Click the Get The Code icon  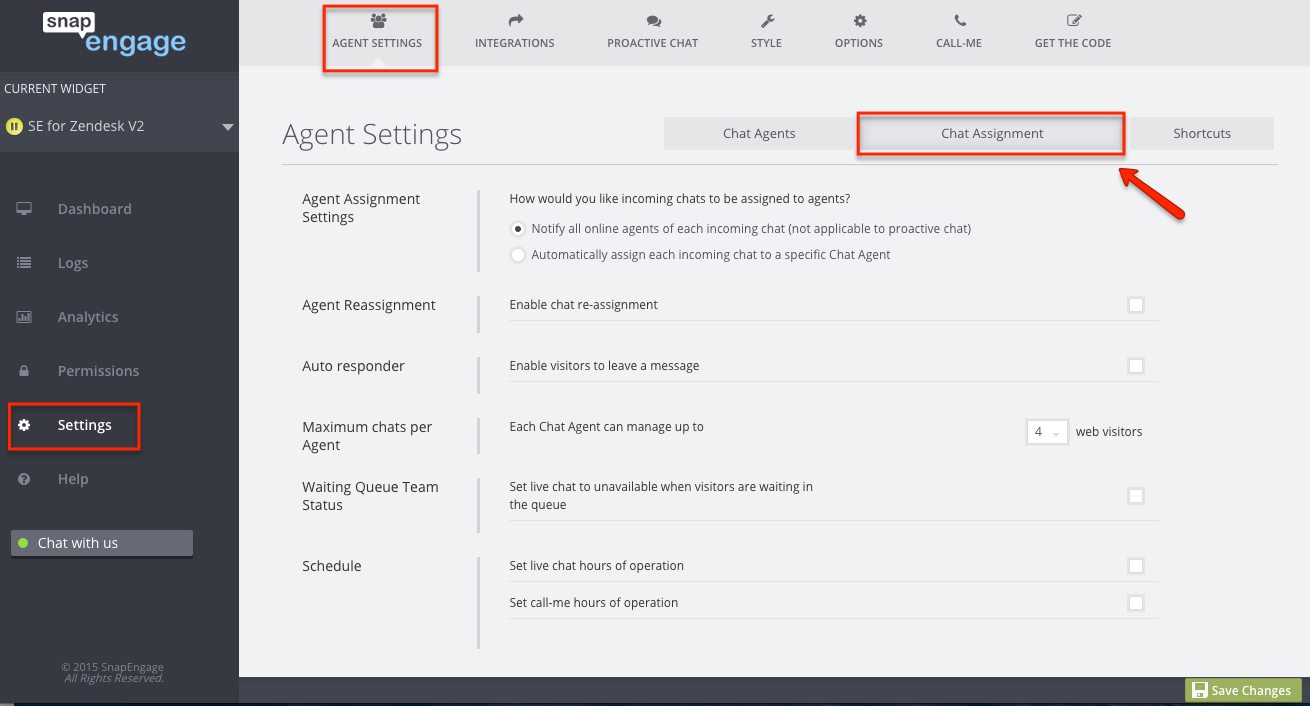[x=1072, y=18]
